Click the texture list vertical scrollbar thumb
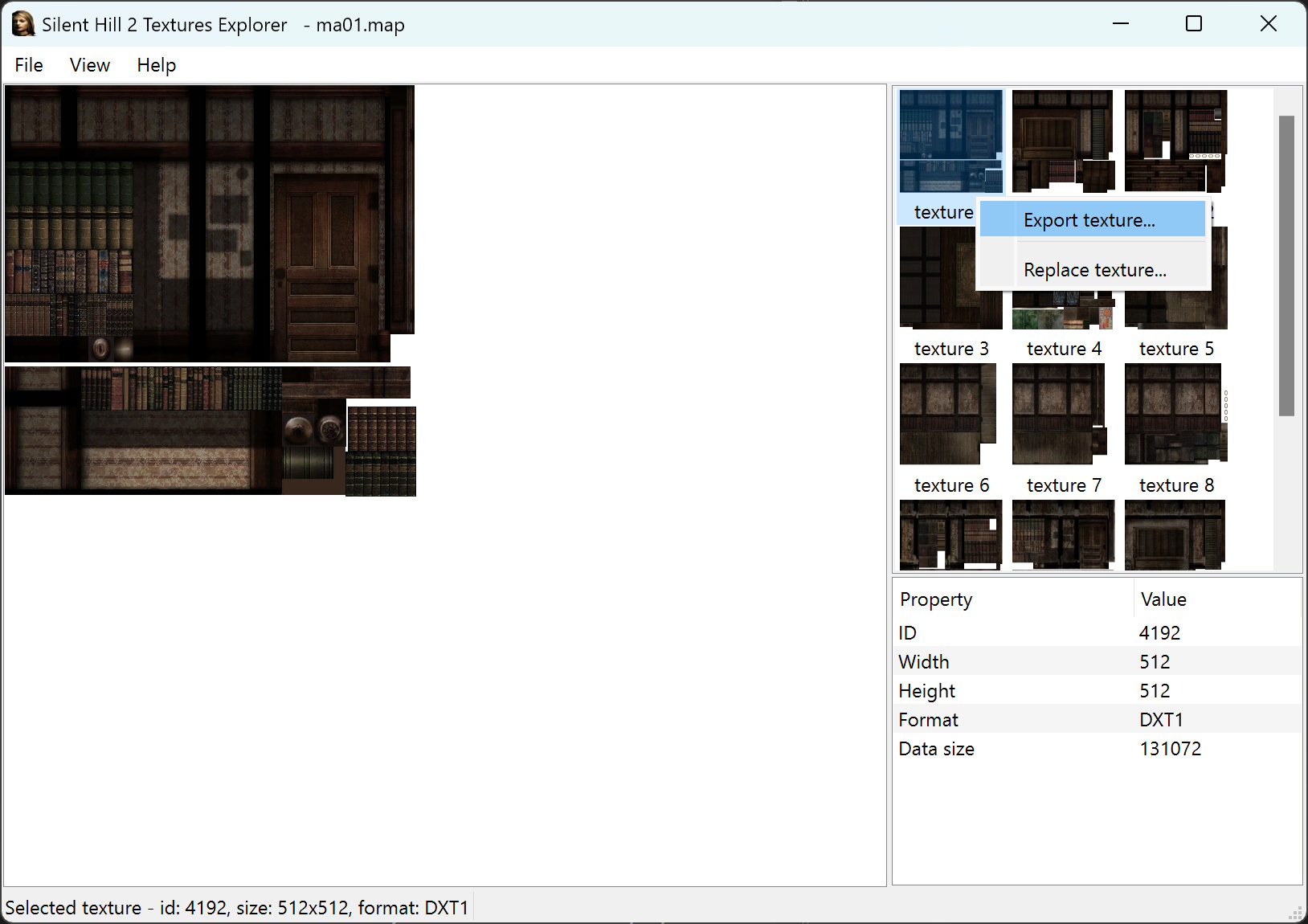Screen dimensions: 1308x924 pos(1286,265)
